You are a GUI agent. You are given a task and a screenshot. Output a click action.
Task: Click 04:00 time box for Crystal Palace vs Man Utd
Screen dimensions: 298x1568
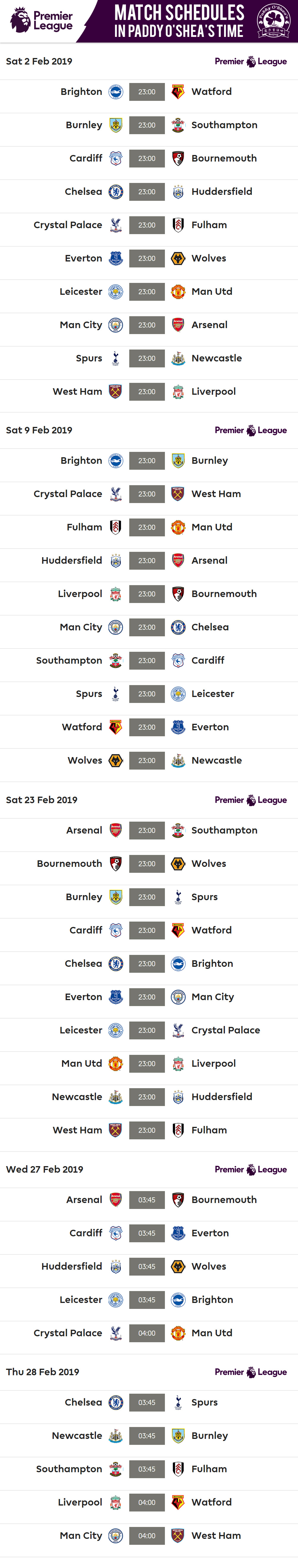(x=146, y=1333)
